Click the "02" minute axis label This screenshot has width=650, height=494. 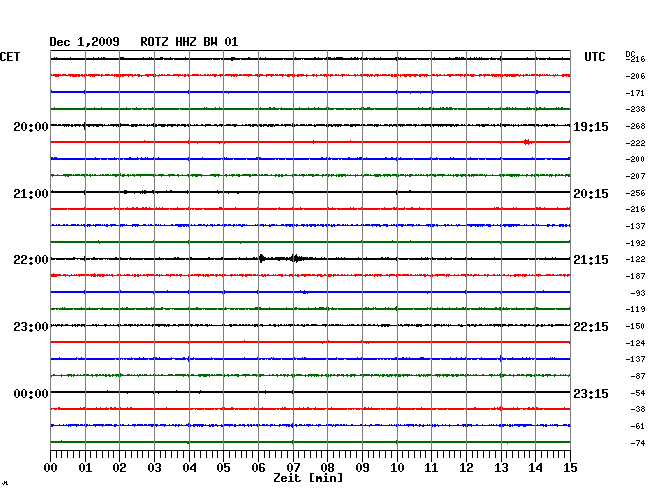(119, 468)
